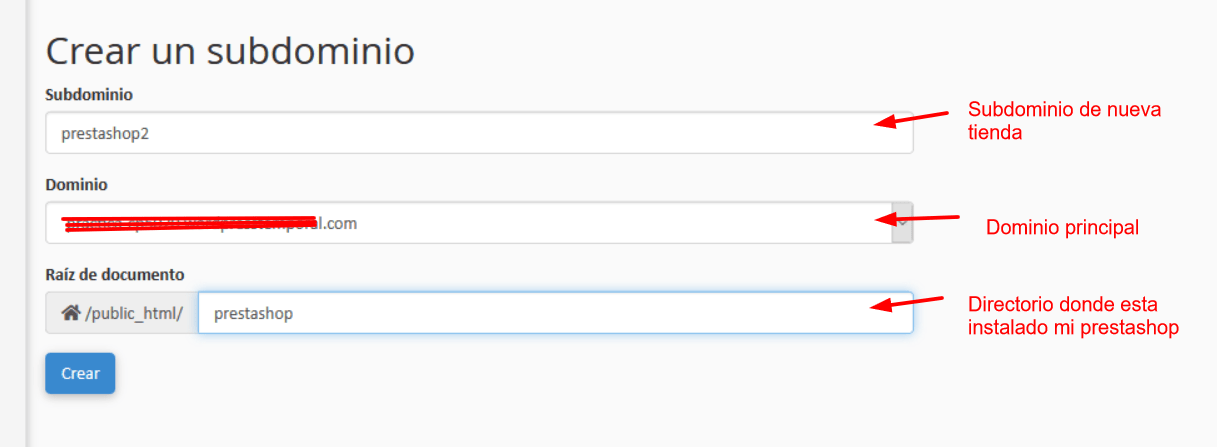
Task: Click the red arrow pointing at Subdominio field
Action: click(910, 118)
